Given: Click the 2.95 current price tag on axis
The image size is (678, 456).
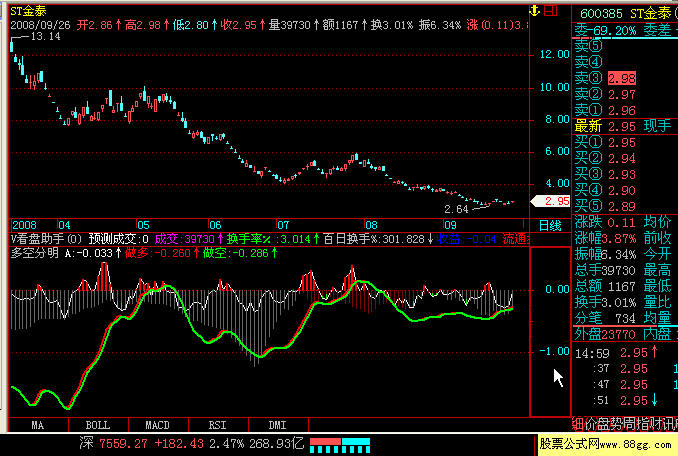Looking at the screenshot, I should (550, 201).
